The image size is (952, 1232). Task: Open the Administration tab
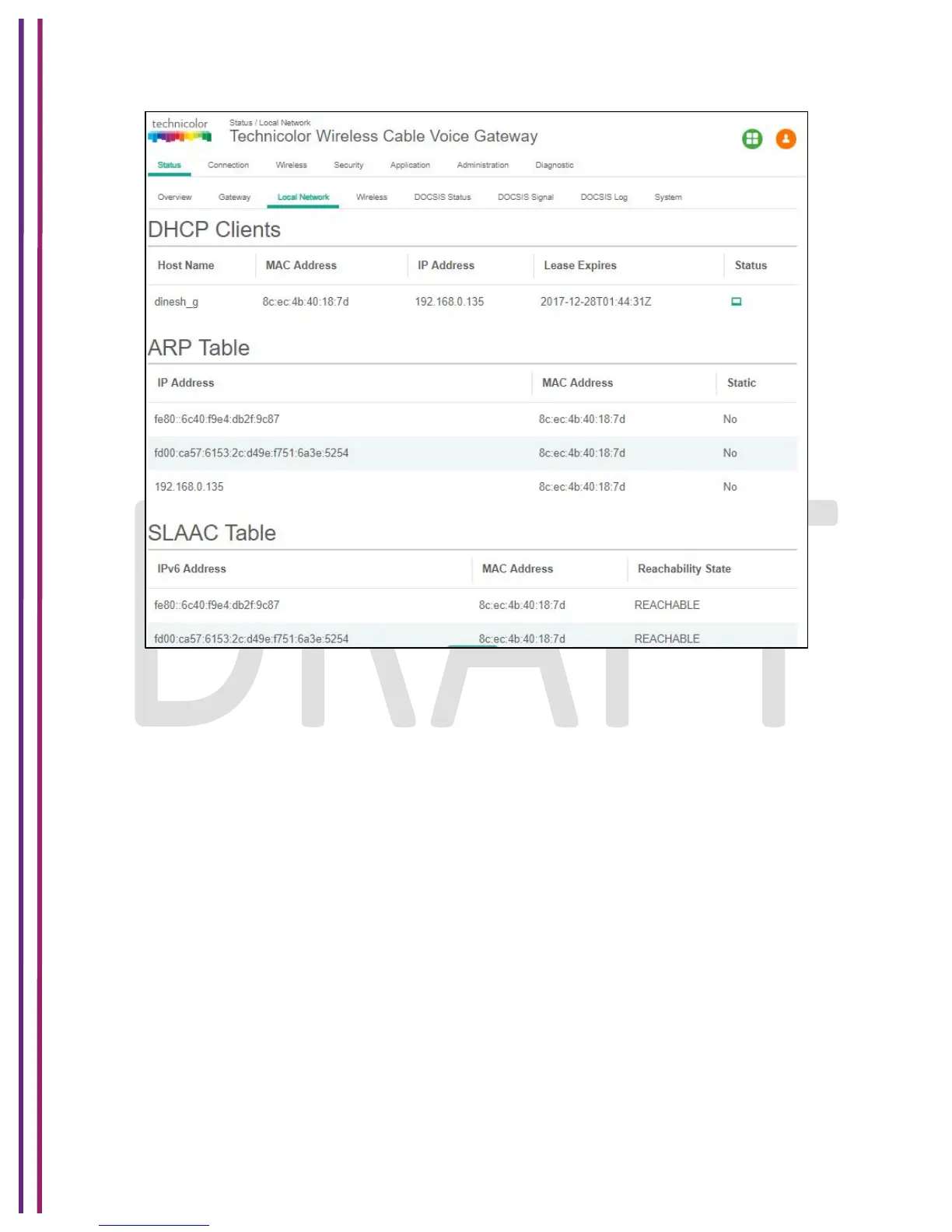[x=483, y=165]
